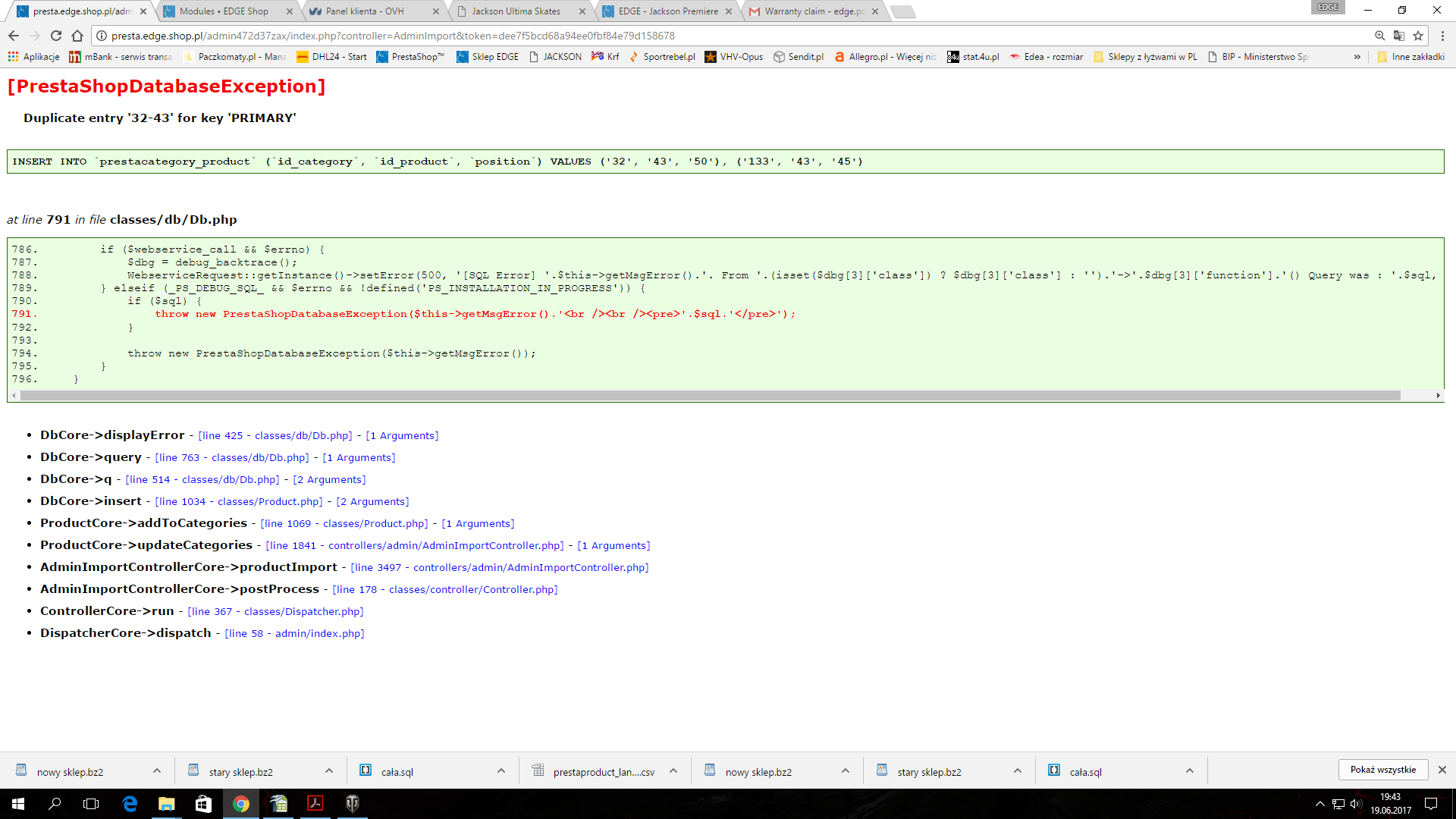Viewport: 1456px width, 819px height.
Task: Switch to the Modules • EDGE Shop tab
Action: tap(224, 11)
